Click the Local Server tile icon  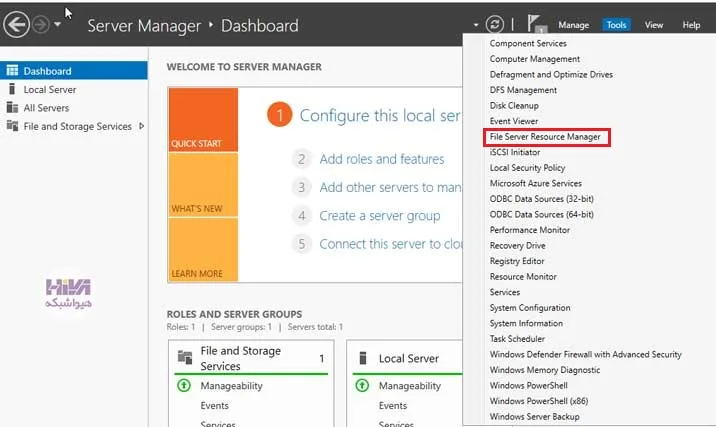[363, 358]
